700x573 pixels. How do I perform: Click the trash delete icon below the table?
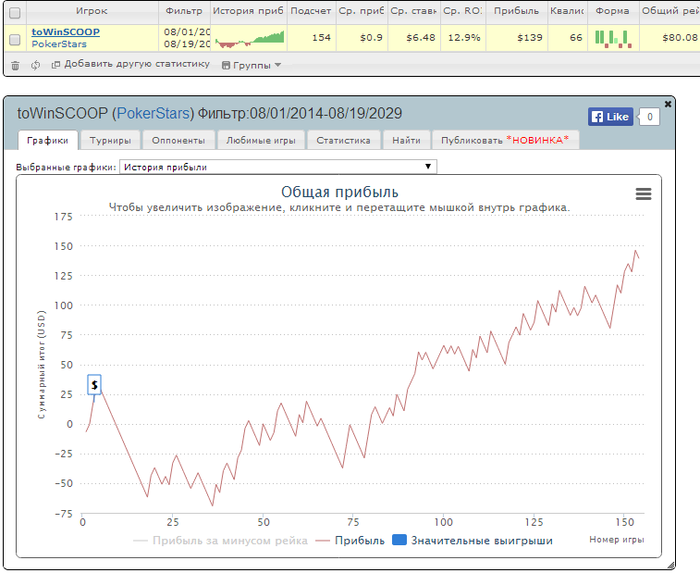15,66
